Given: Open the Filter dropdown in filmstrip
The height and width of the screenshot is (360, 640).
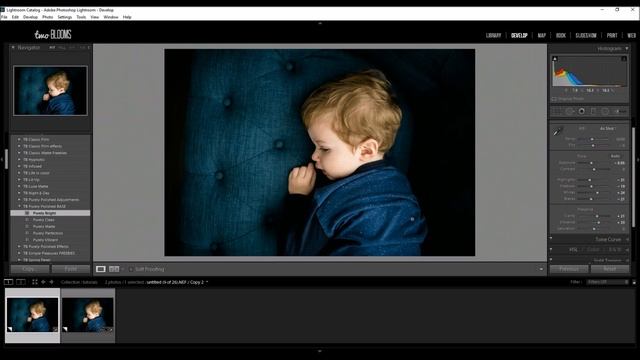Looking at the screenshot, I should pyautogui.click(x=608, y=282).
